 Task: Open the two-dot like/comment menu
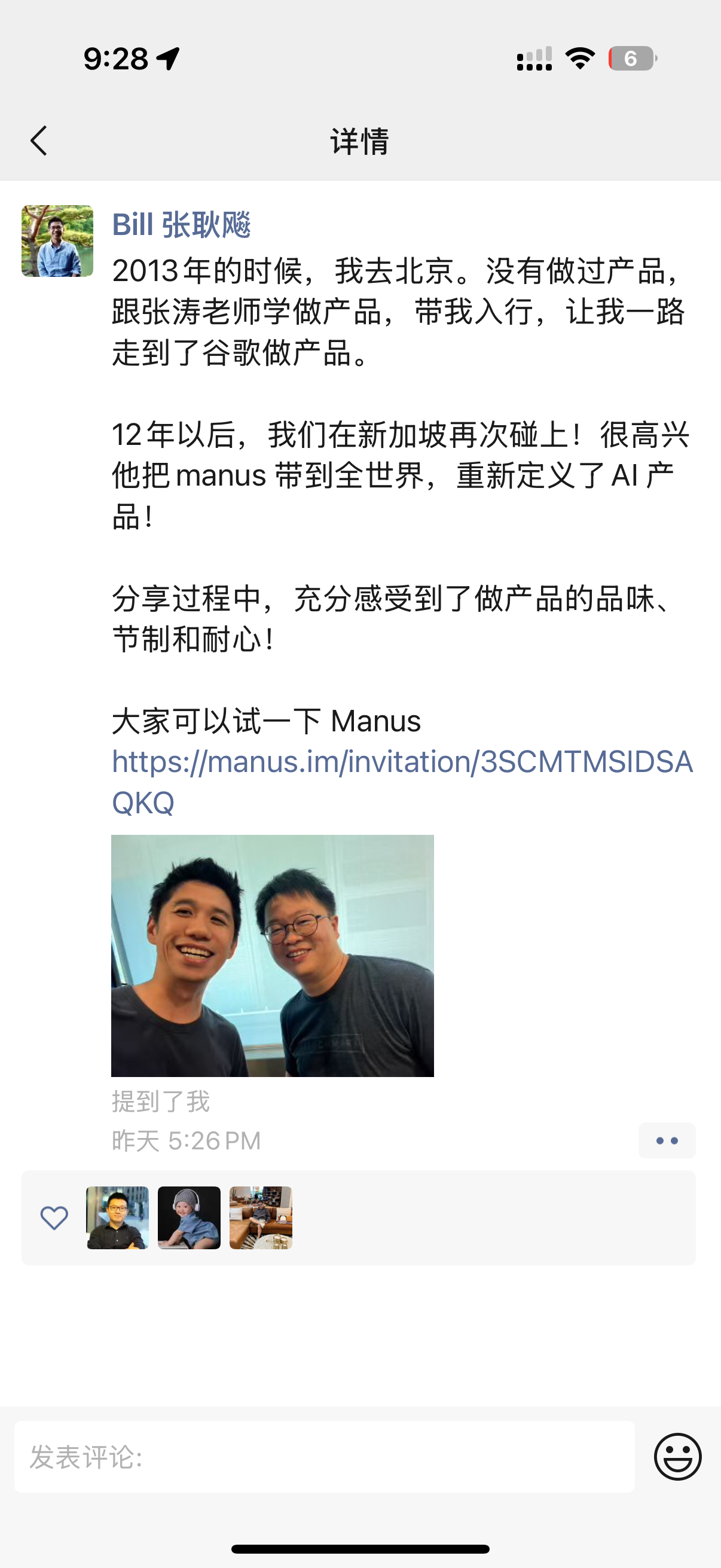click(667, 1140)
